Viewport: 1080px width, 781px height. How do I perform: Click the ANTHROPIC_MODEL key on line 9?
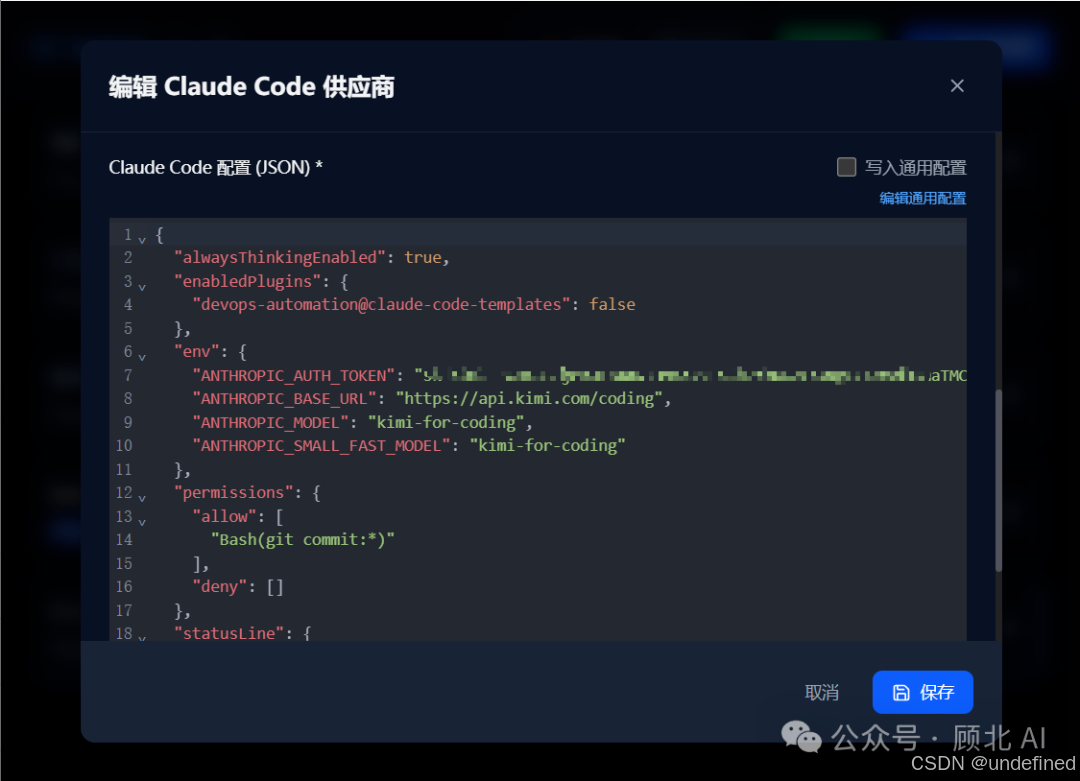pos(271,422)
